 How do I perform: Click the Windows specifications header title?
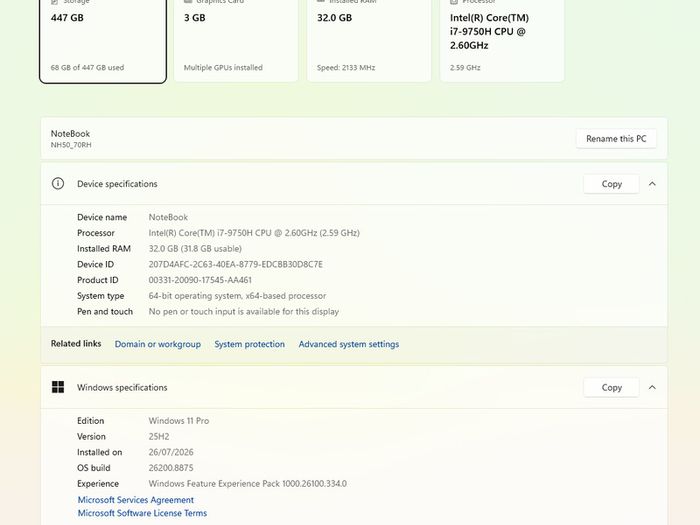[122, 388]
